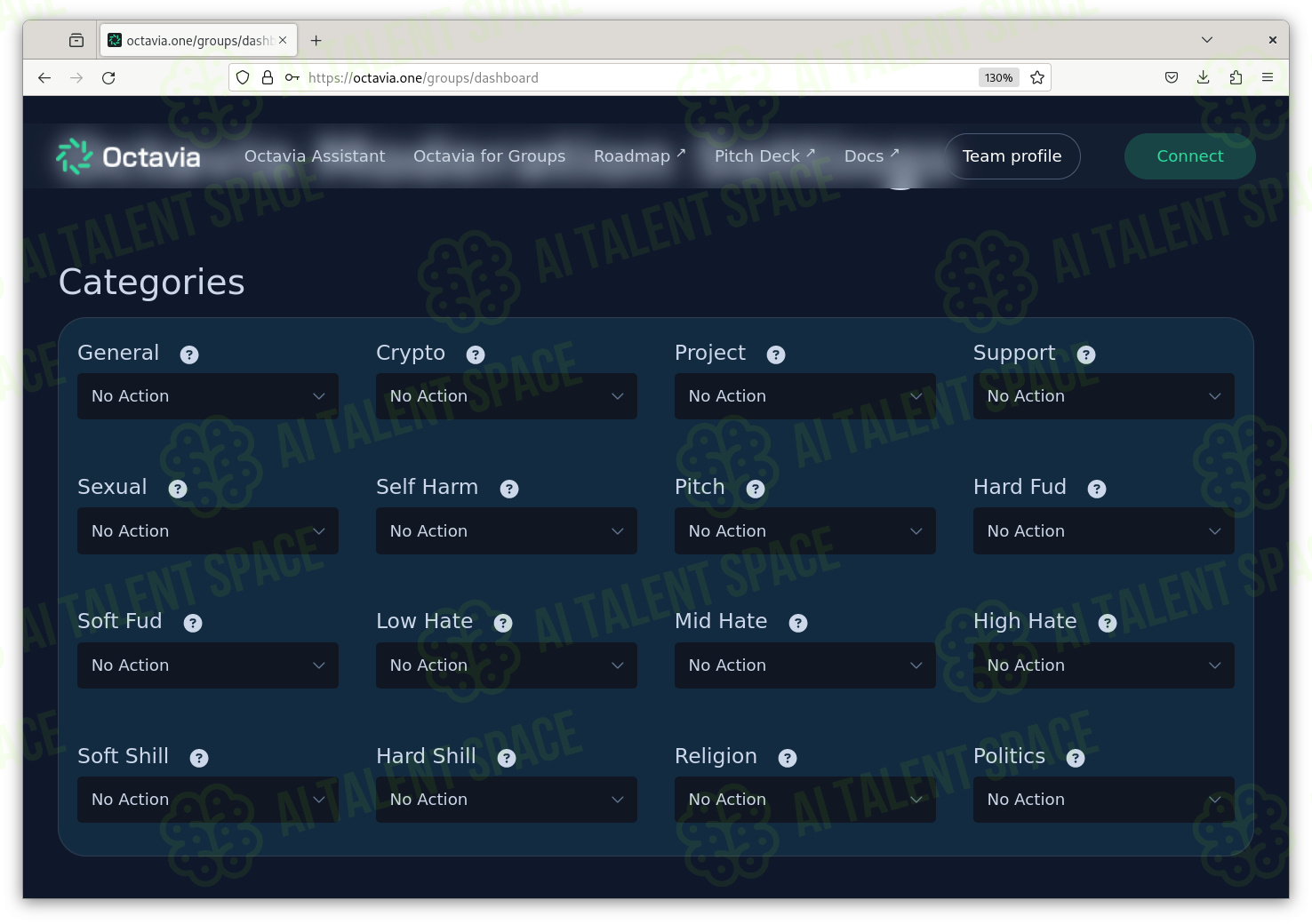Click the Team profile button
The image size is (1312, 924).
coord(1012,156)
